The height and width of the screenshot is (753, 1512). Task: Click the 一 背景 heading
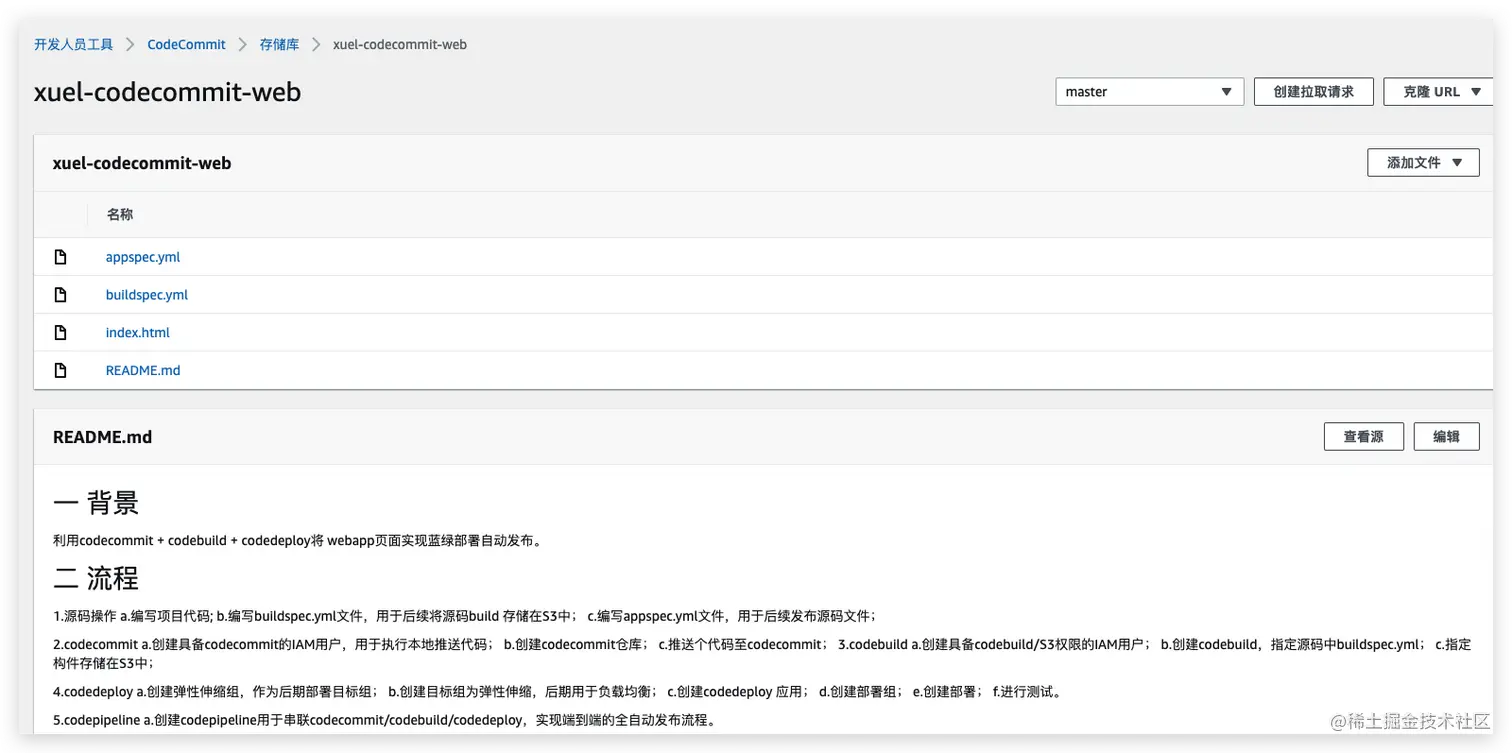96,503
